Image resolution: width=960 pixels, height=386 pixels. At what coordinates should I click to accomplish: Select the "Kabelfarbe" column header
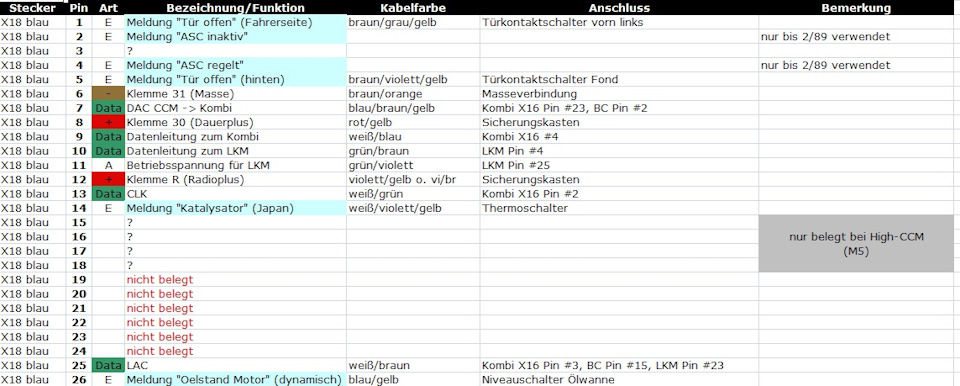[x=413, y=8]
